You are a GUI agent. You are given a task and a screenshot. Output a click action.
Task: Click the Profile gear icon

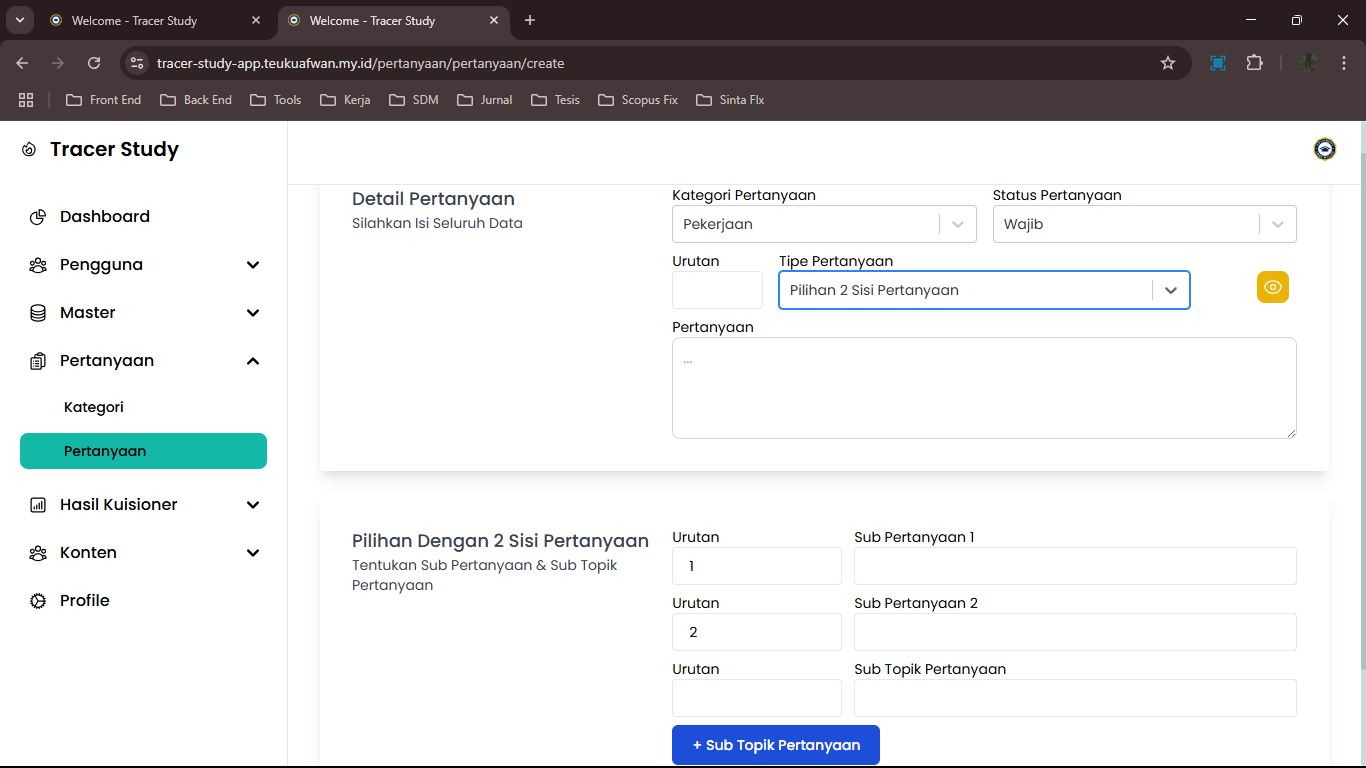pyautogui.click(x=38, y=601)
